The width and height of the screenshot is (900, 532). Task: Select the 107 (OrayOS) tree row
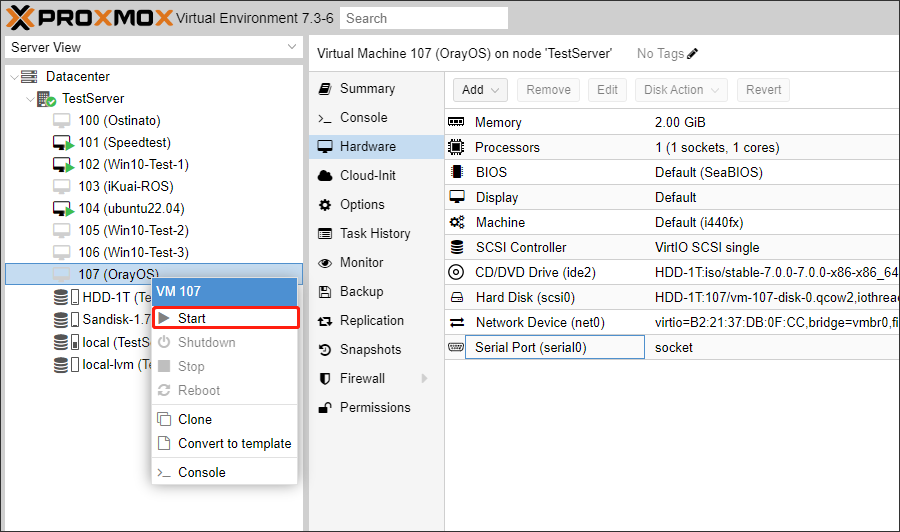pos(154,274)
